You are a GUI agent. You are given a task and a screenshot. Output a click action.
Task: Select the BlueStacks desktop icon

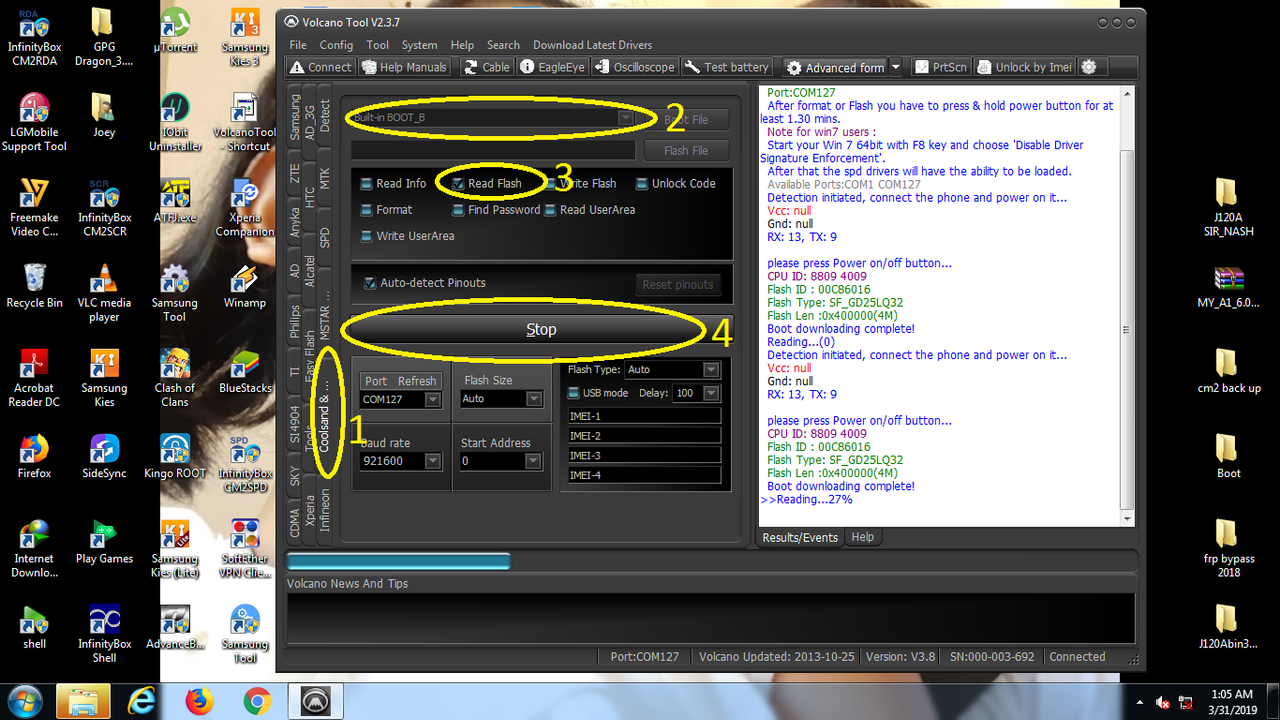tap(245, 371)
